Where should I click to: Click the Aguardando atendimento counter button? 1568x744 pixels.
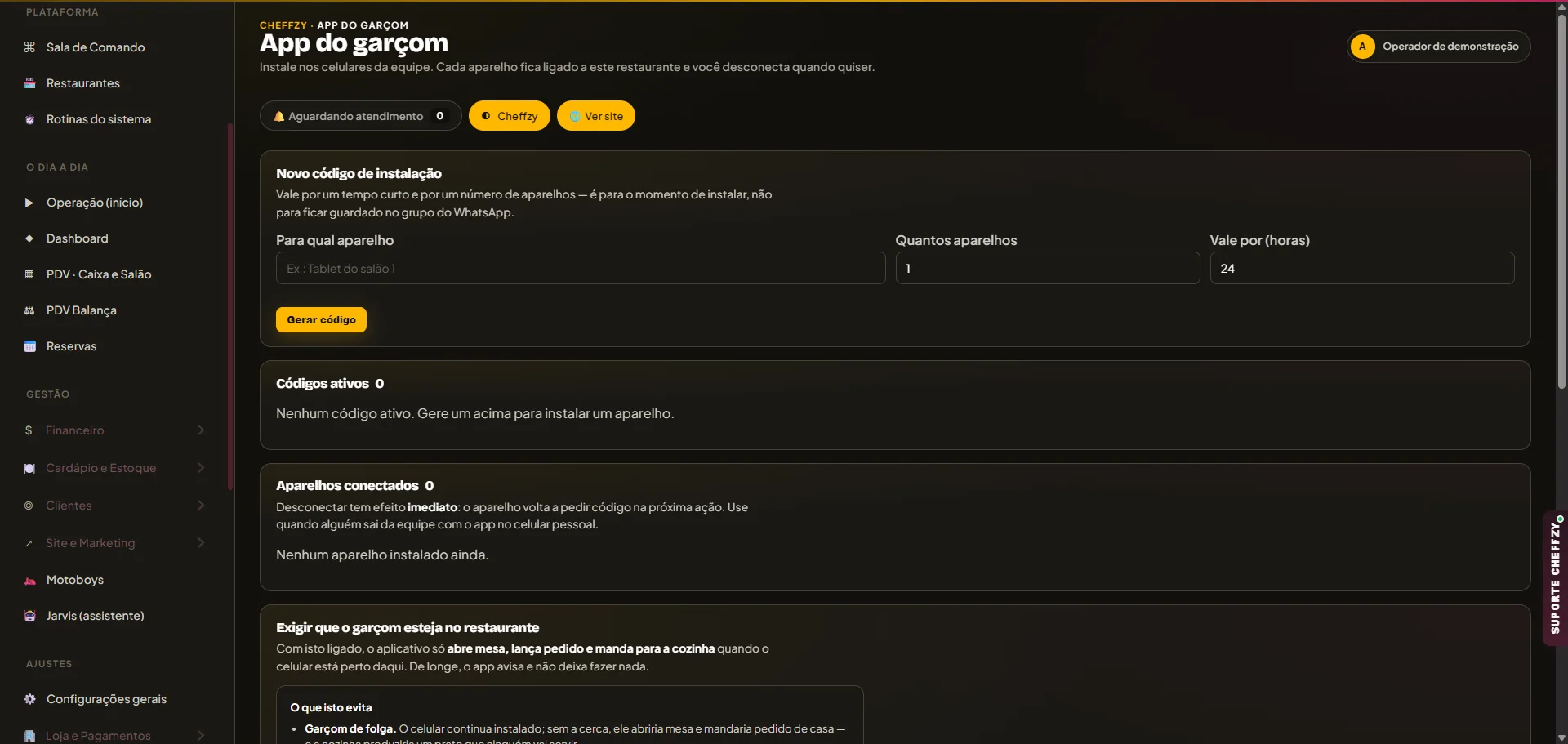point(361,116)
